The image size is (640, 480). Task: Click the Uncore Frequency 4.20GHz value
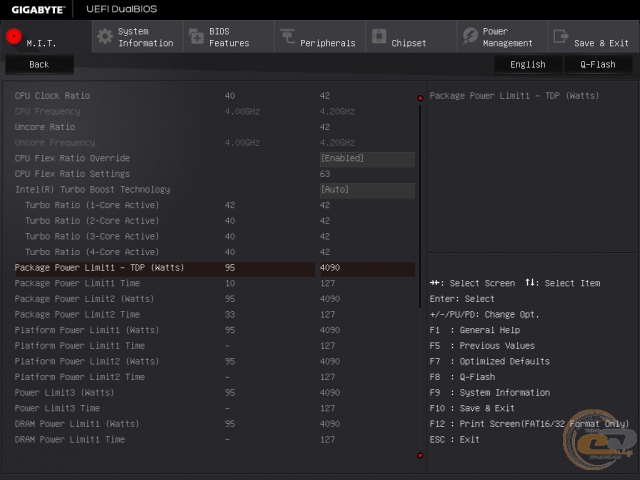point(337,143)
